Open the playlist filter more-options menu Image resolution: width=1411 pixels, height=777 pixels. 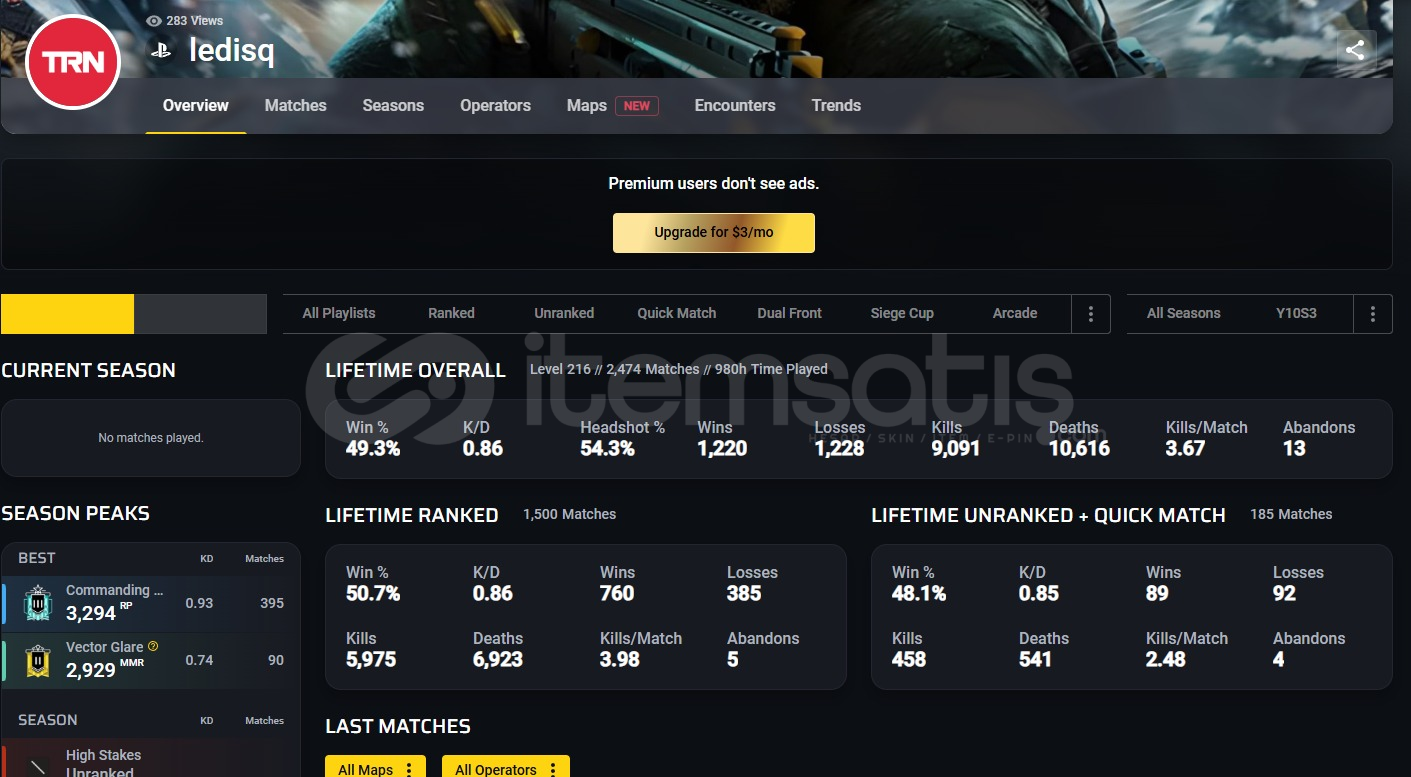point(1090,314)
